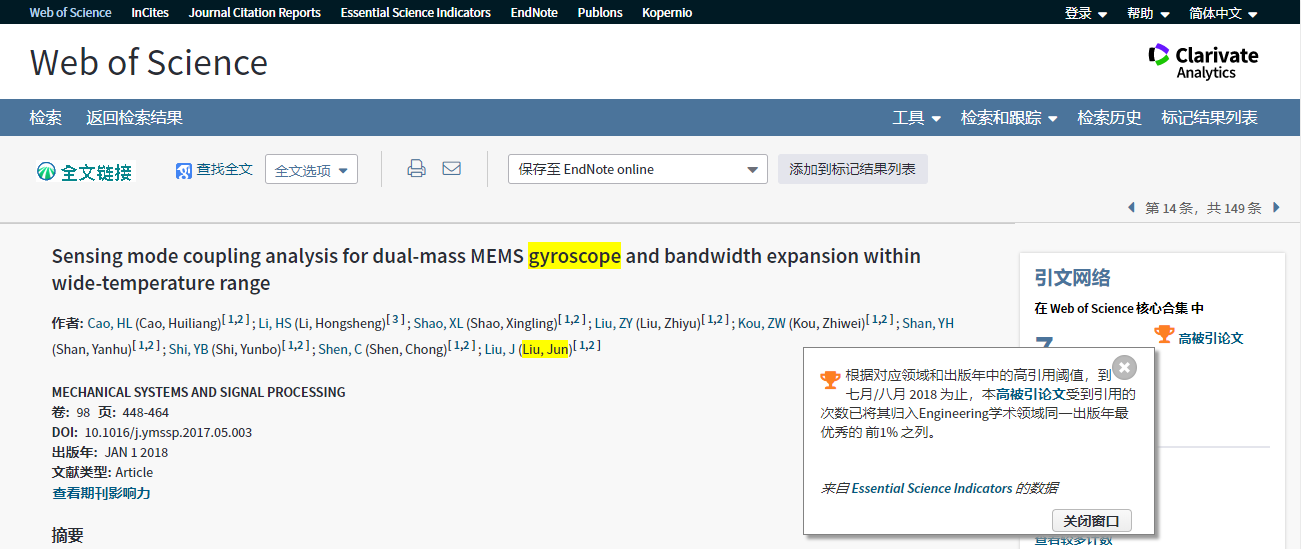Switch to Essential Science Indicators

click(415, 13)
